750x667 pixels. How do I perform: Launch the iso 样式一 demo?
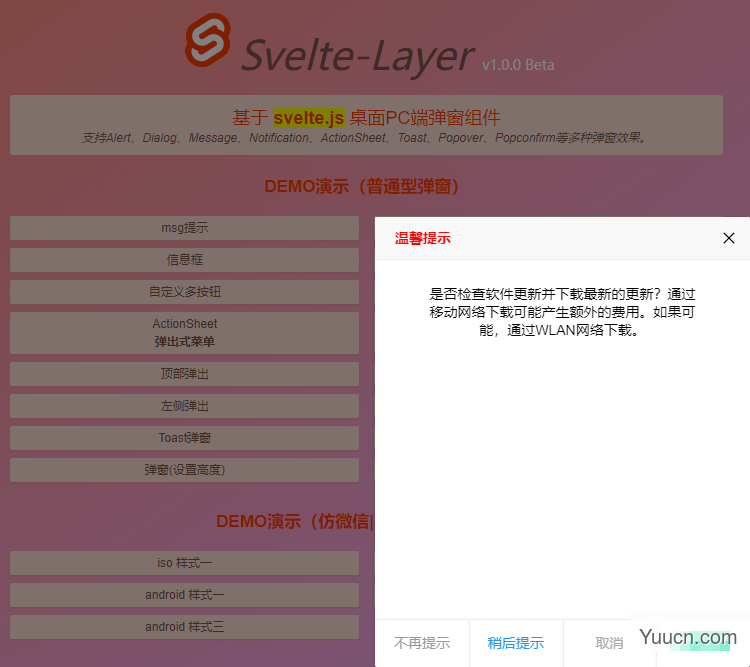coord(184,563)
